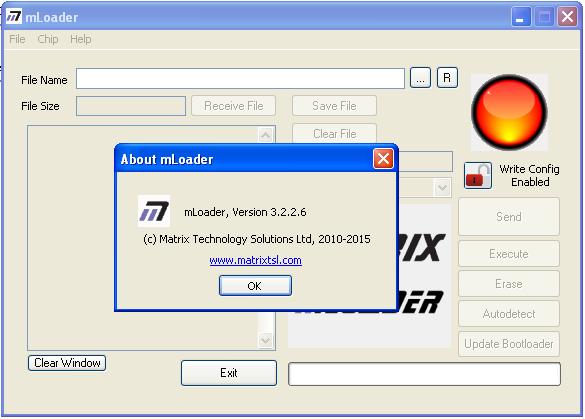The image size is (585, 419).
Task: Open dropdown arrow behind About dialog
Action: [442, 188]
